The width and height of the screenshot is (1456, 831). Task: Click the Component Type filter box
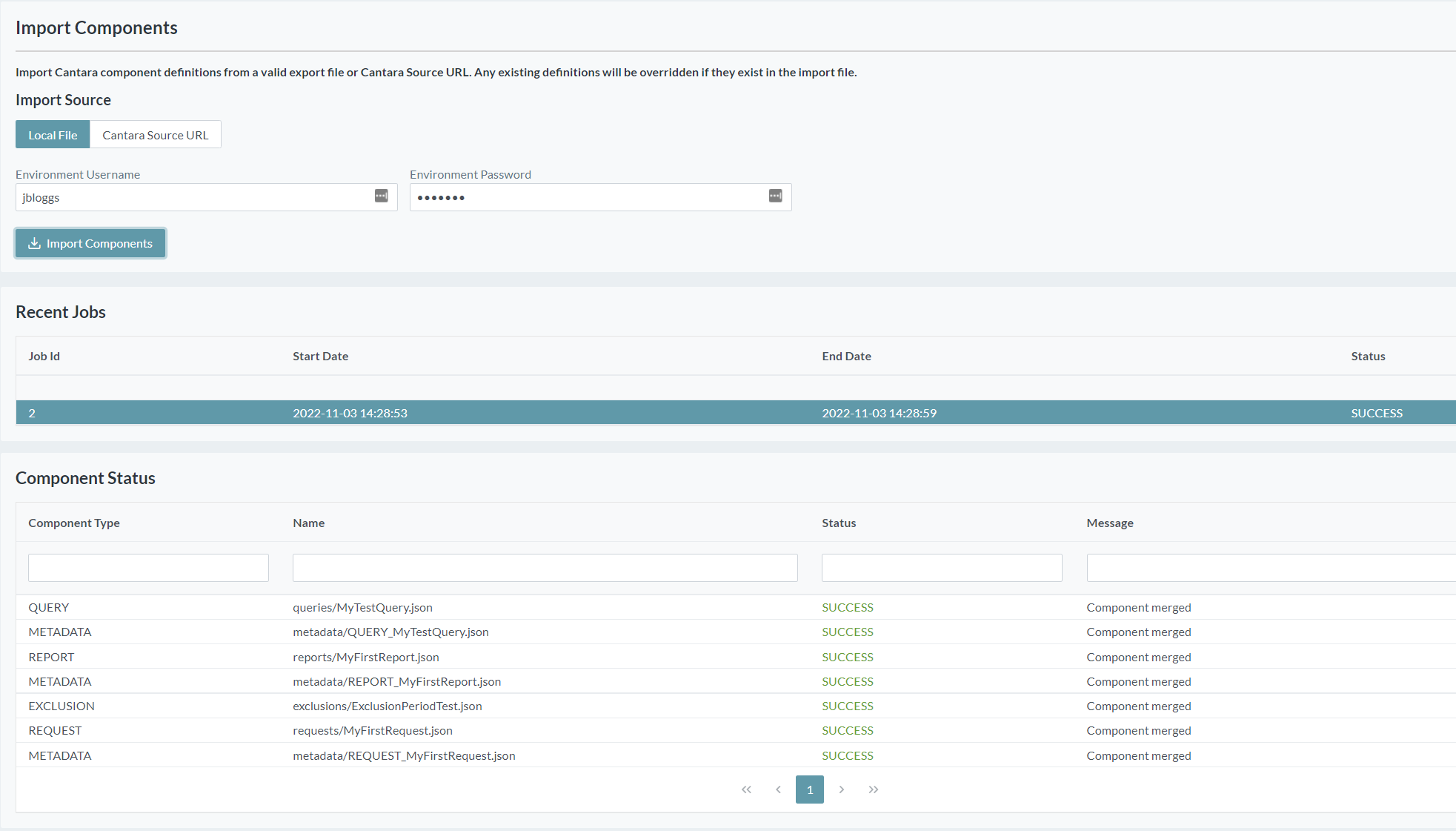148,568
